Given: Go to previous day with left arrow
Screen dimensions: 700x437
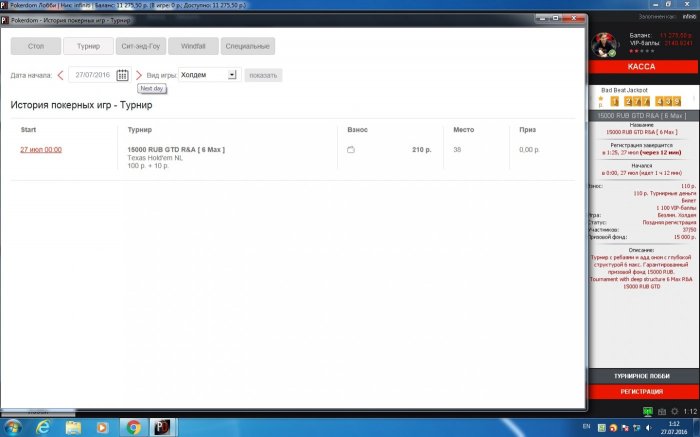Looking at the screenshot, I should (x=61, y=75).
